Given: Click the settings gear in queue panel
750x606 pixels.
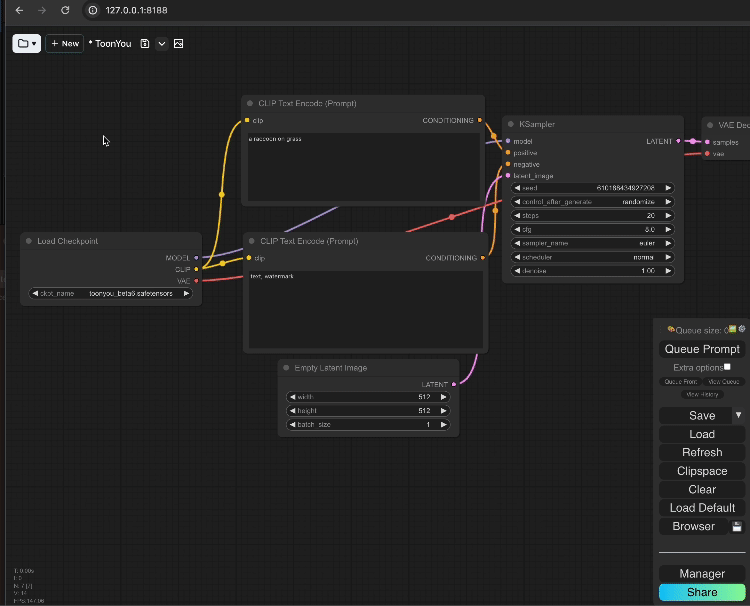Looking at the screenshot, I should [x=742, y=329].
